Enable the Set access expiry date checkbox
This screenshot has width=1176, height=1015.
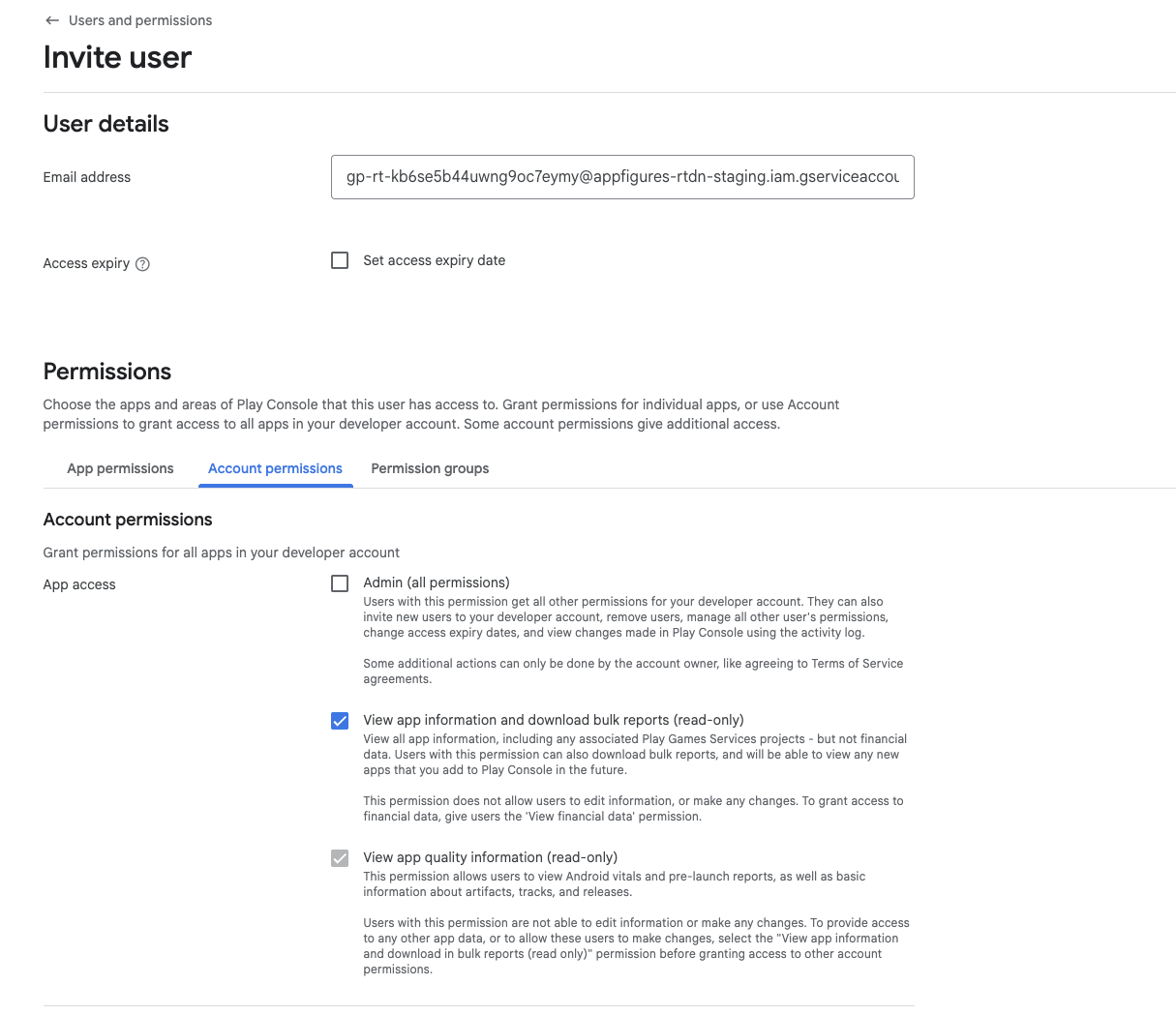[x=340, y=260]
